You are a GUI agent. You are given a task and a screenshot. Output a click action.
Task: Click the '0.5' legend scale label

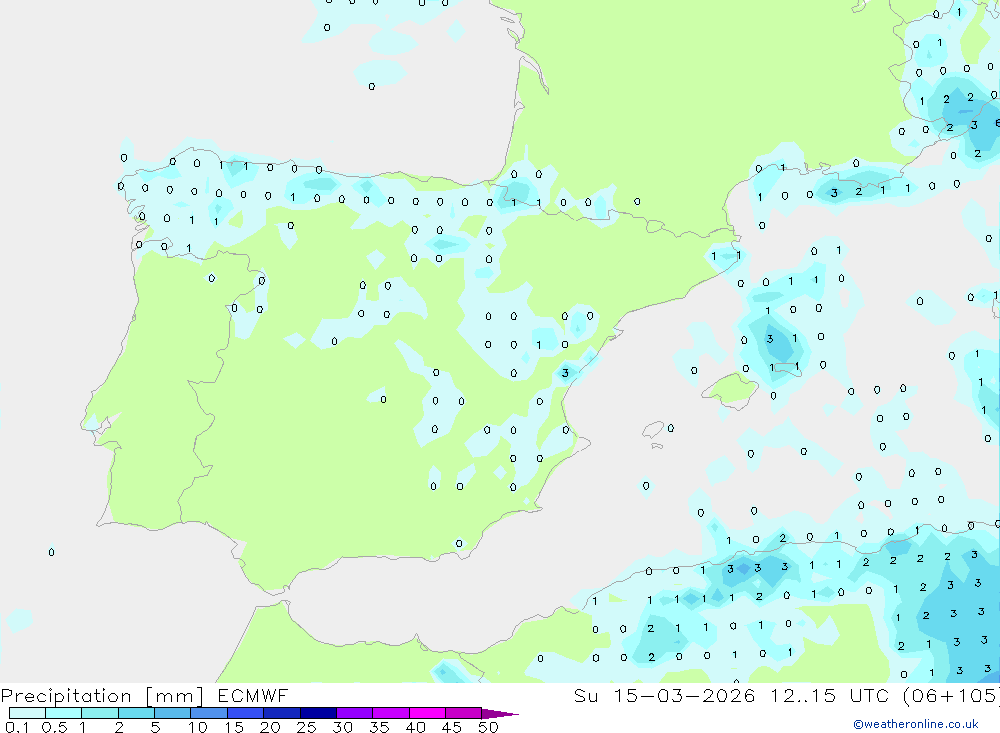[x=54, y=727]
